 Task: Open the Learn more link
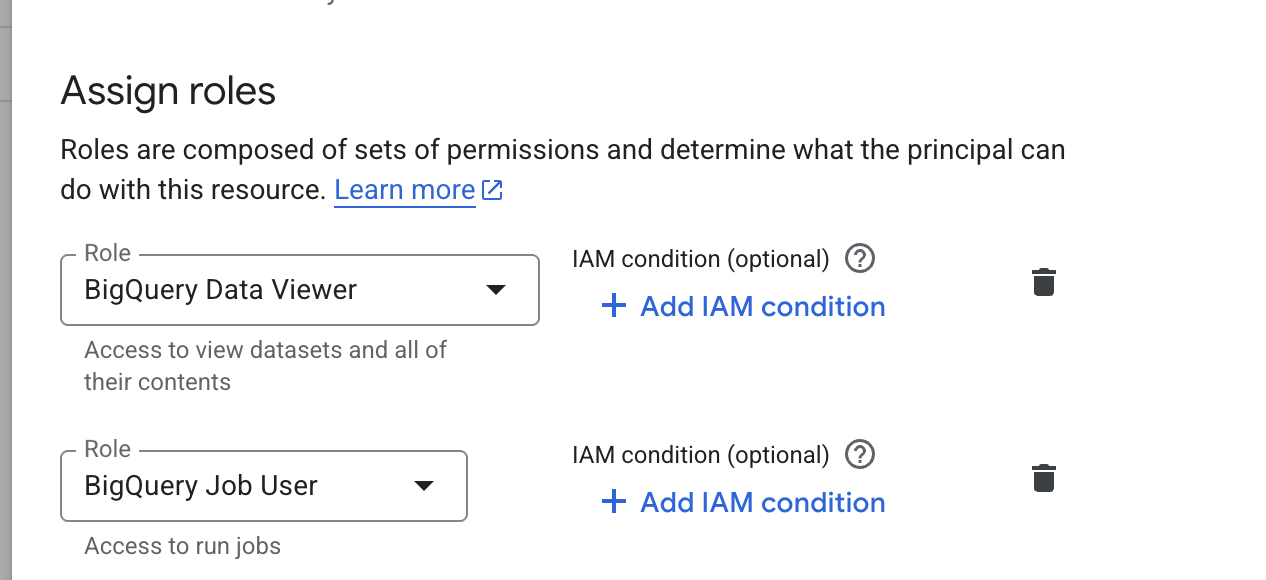coord(404,190)
